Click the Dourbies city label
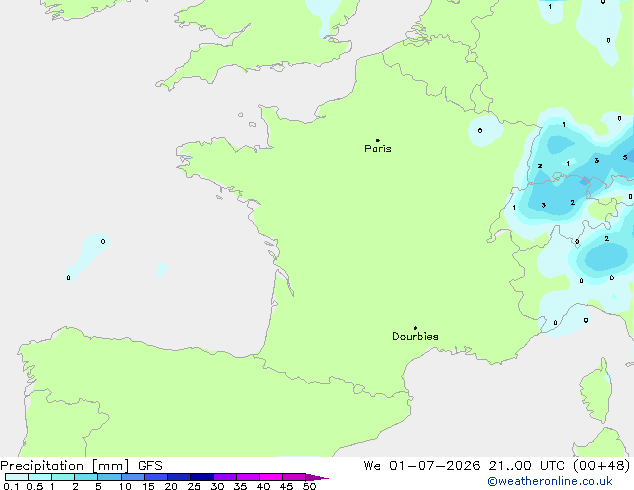 (x=415, y=336)
